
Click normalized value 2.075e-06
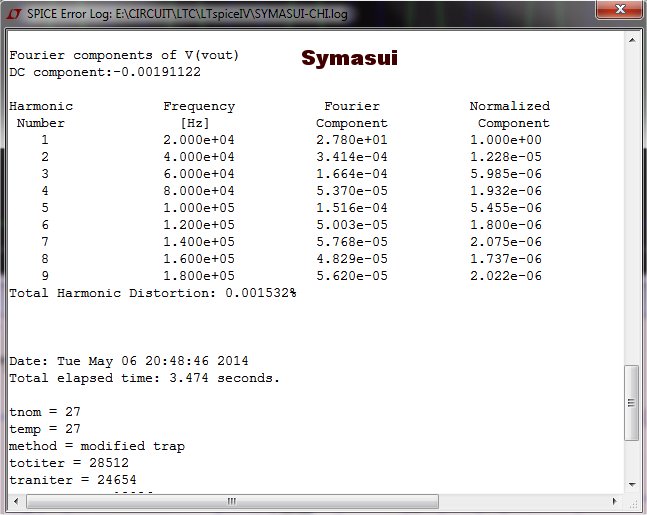(505, 241)
